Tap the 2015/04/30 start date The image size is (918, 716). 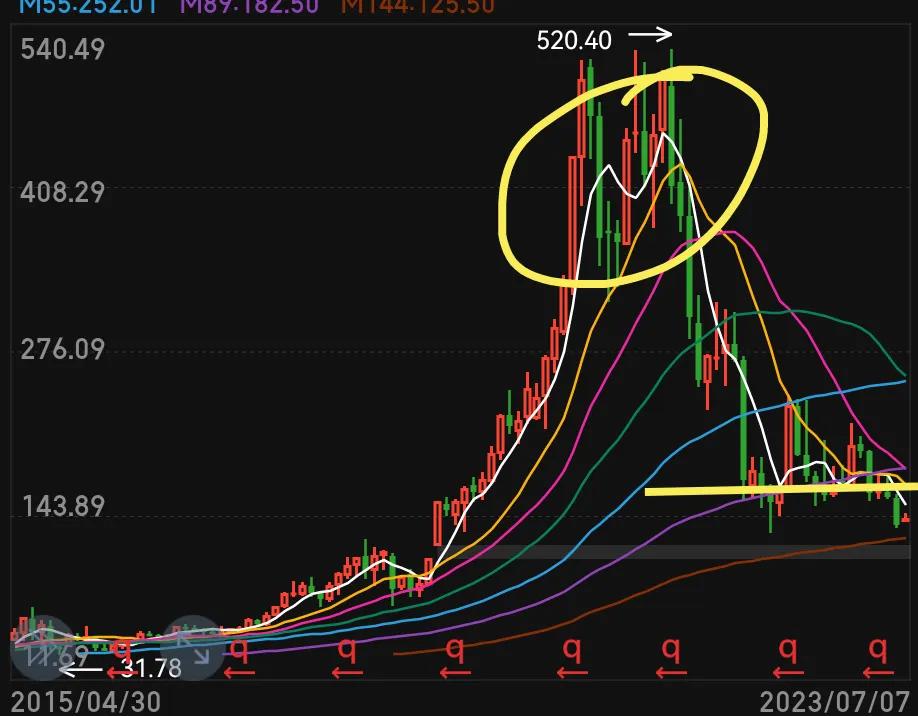click(x=86, y=702)
